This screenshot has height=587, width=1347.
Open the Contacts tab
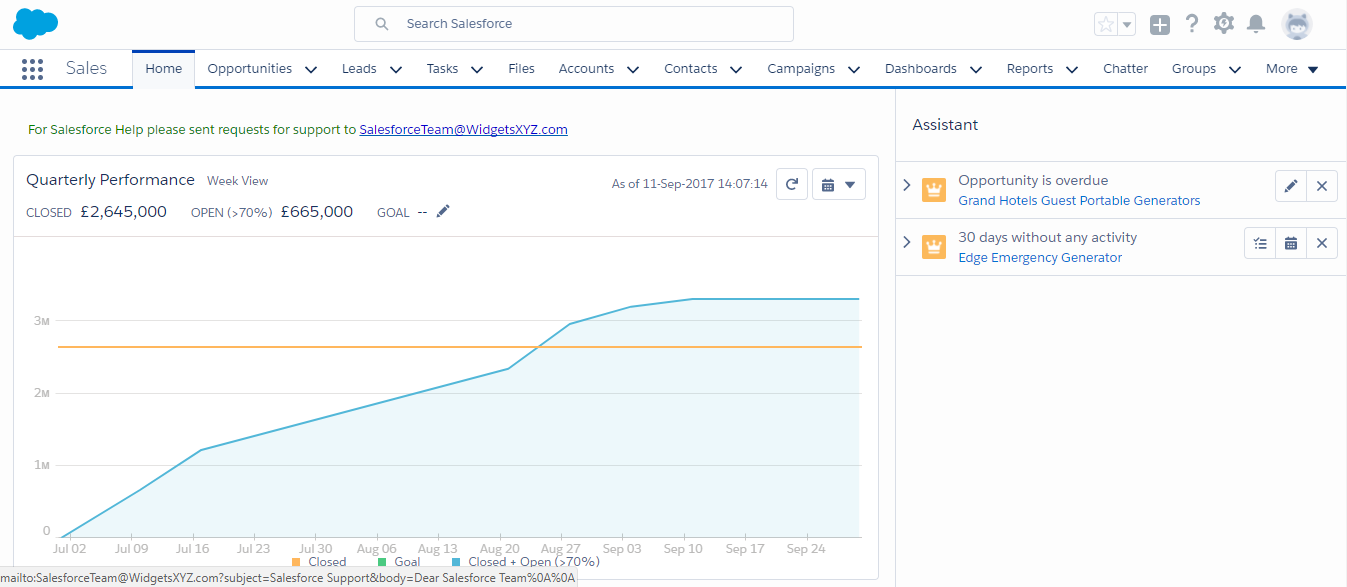(691, 69)
